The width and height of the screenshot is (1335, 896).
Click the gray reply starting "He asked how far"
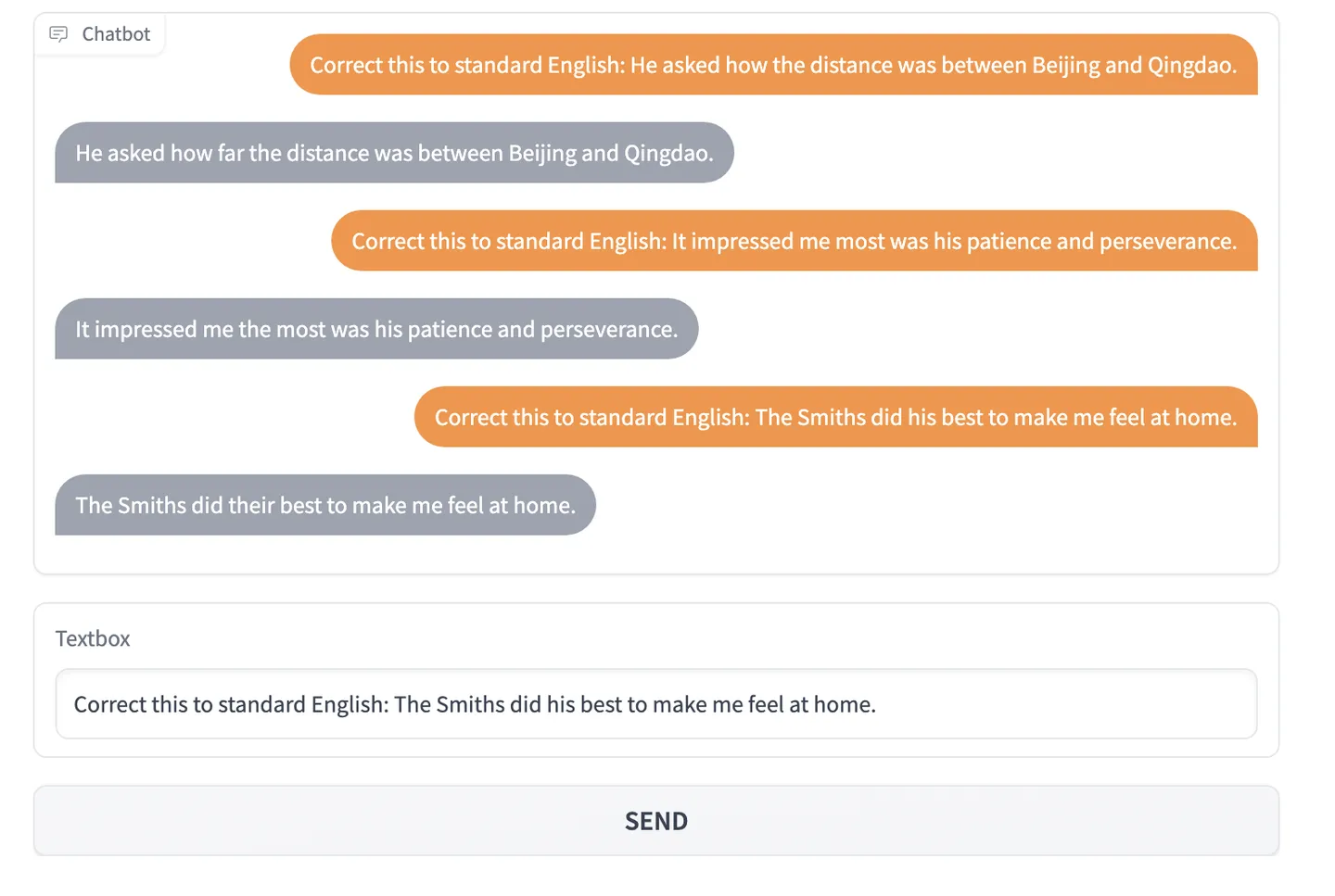pyautogui.click(x=393, y=153)
